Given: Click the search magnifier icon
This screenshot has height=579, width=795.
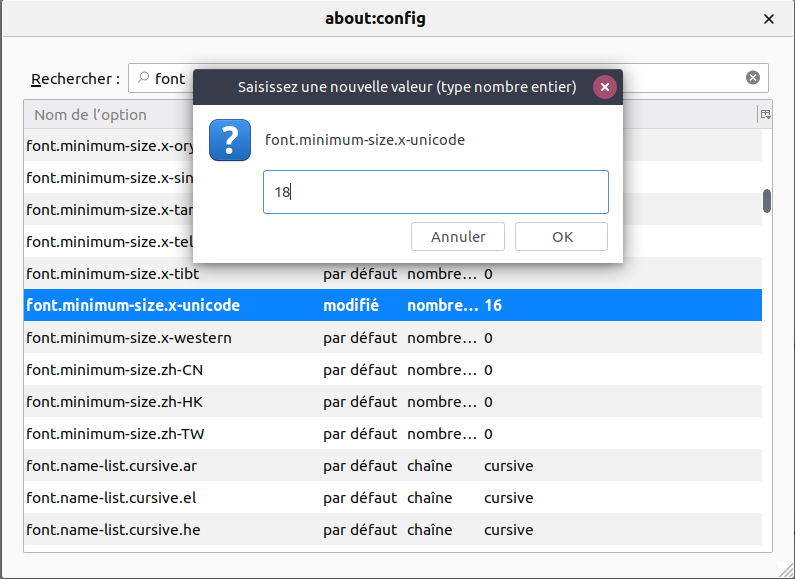Looking at the screenshot, I should [144, 78].
